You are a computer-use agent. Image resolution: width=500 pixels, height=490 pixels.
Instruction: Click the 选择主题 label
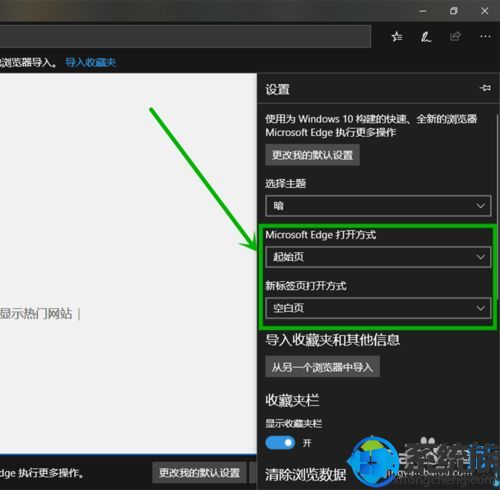click(285, 183)
